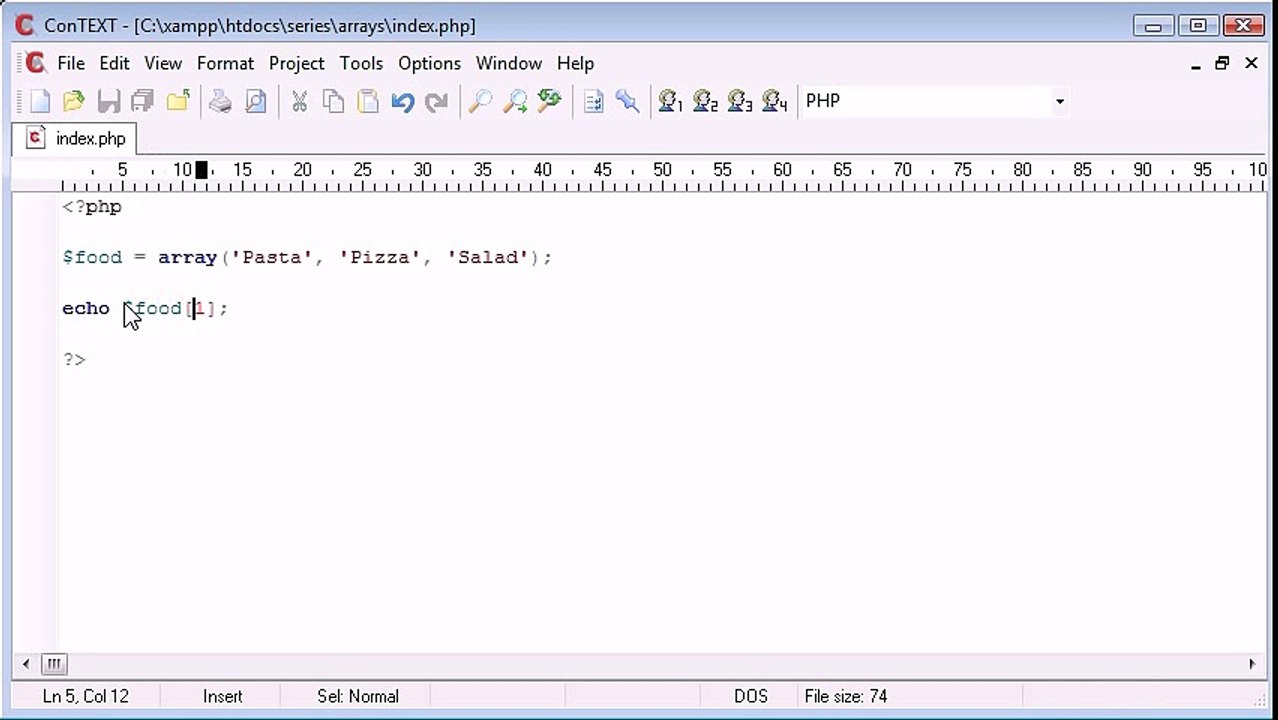The width and height of the screenshot is (1278, 720).
Task: Open the Help menu
Action: [575, 63]
